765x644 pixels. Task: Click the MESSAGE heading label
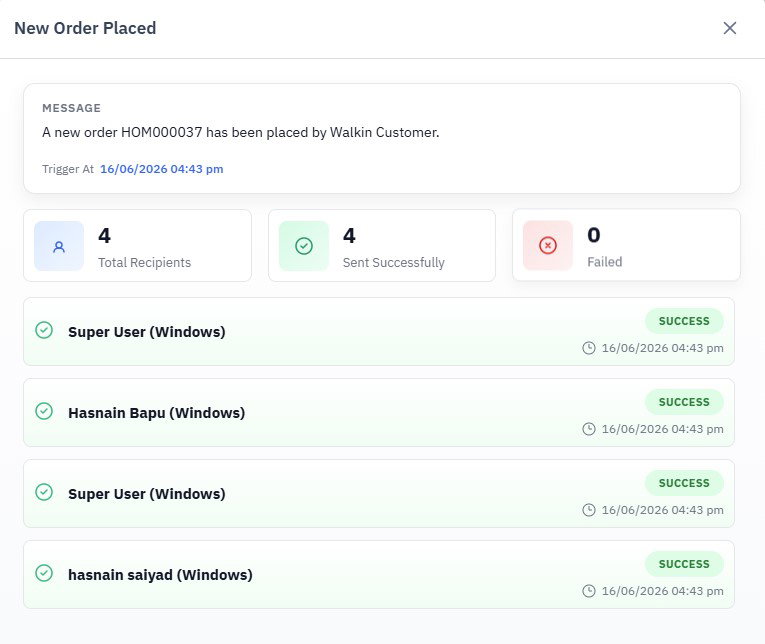[71, 108]
